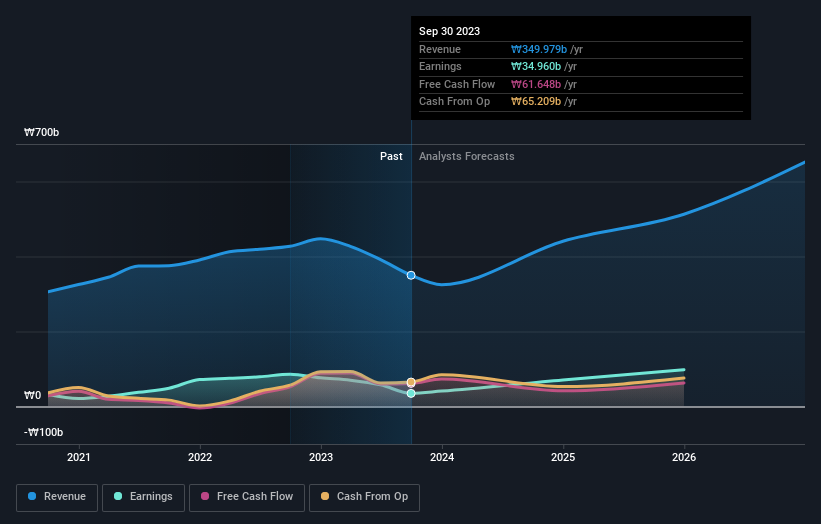
Task: Click the Past section label
Action: point(391,157)
